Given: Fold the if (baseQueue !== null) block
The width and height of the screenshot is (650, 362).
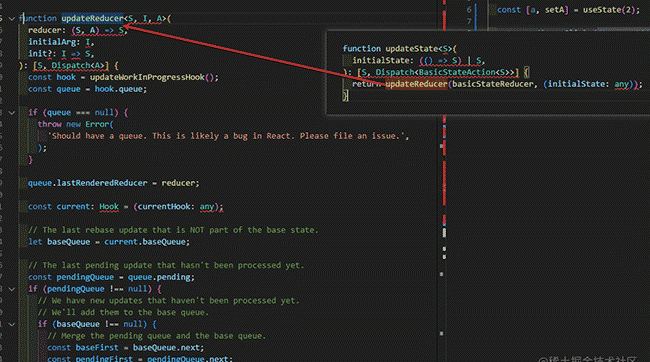Looking at the screenshot, I should pos(12,324).
